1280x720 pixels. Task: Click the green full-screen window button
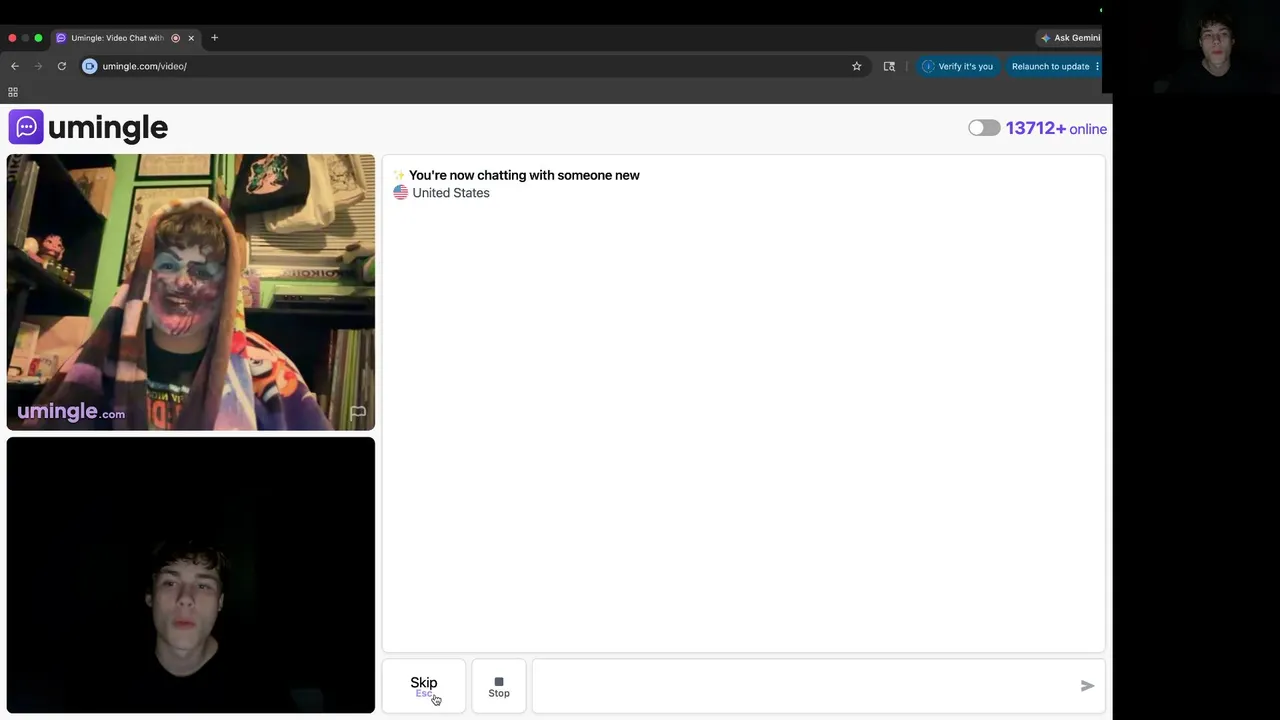point(38,38)
